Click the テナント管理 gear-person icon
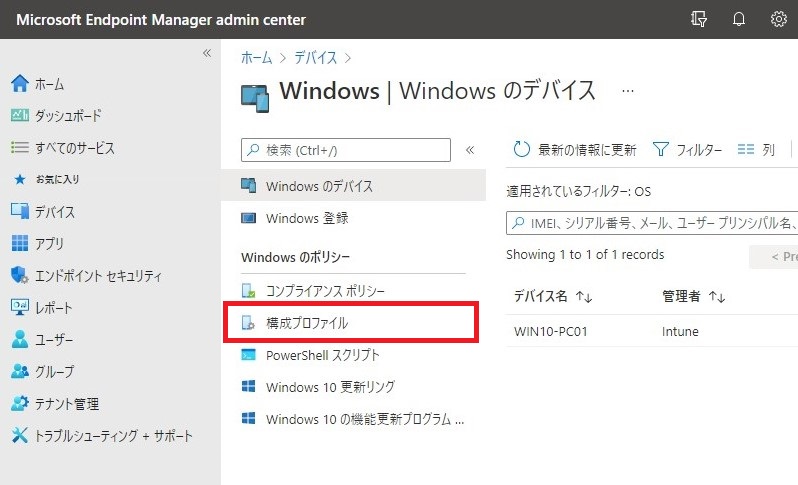 pyautogui.click(x=20, y=403)
